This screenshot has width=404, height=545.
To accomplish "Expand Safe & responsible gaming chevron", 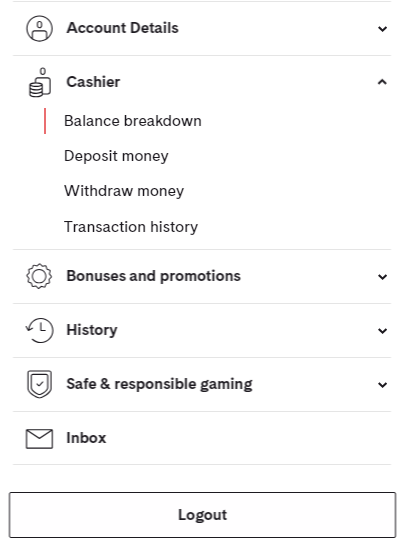I will [382, 385].
